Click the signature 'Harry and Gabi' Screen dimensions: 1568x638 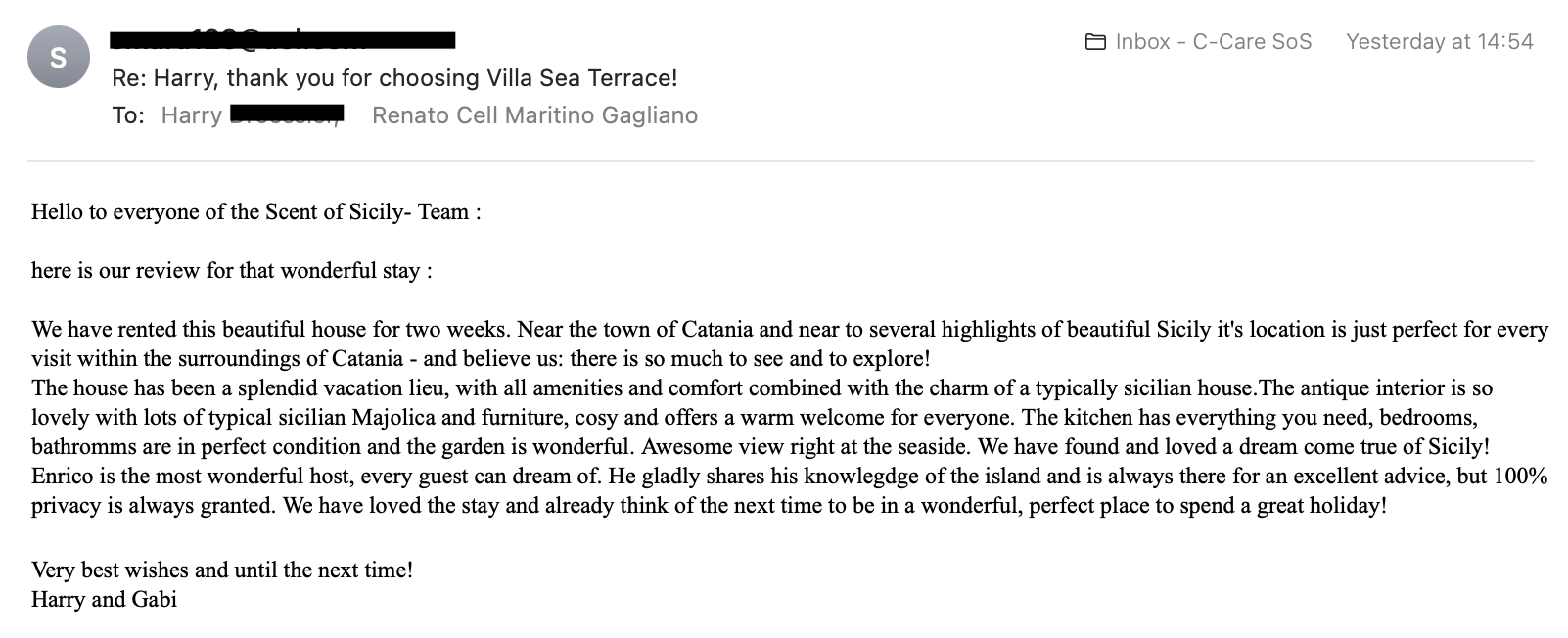104,600
